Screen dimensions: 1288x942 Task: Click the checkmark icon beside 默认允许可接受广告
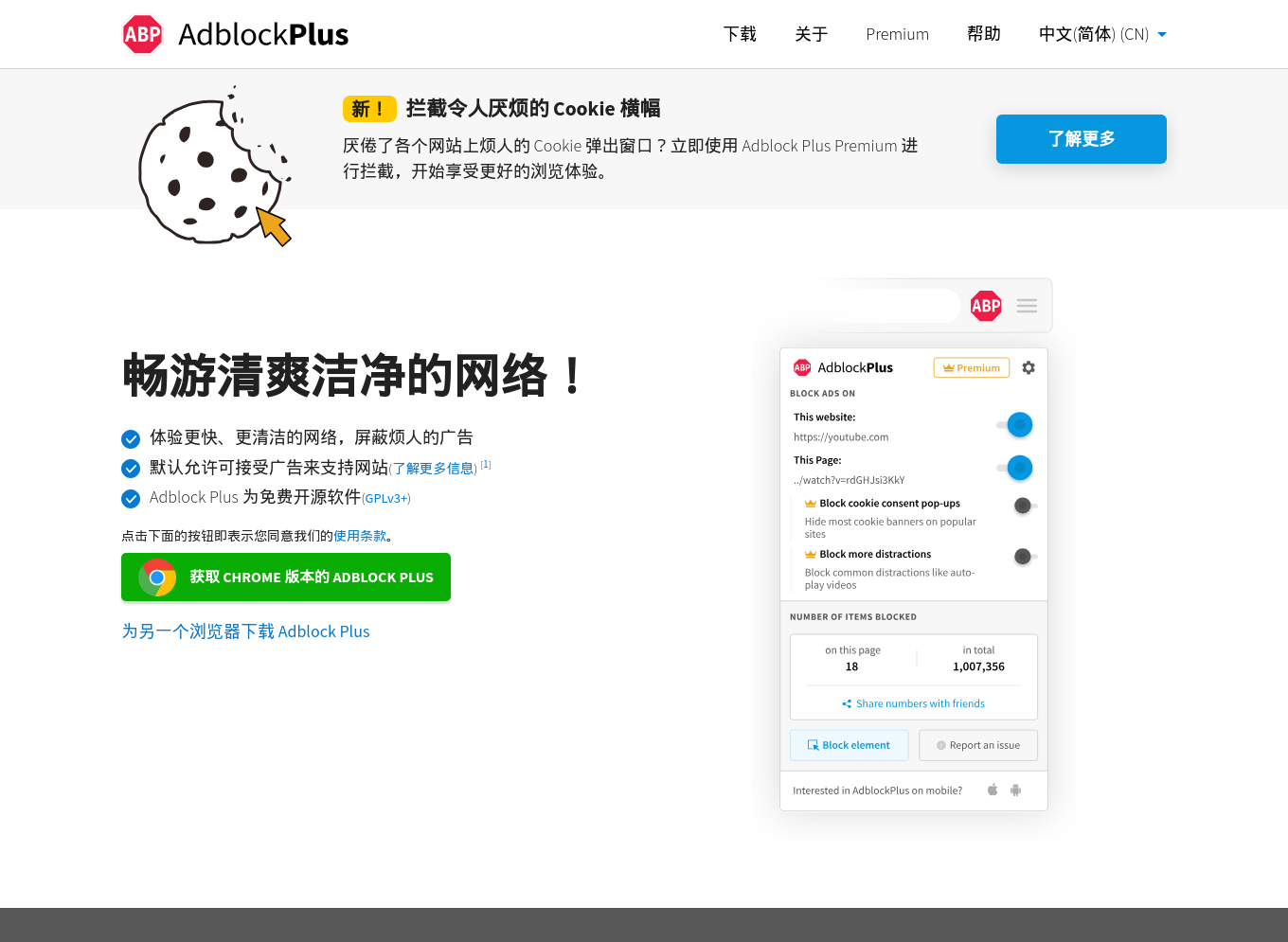tap(131, 469)
